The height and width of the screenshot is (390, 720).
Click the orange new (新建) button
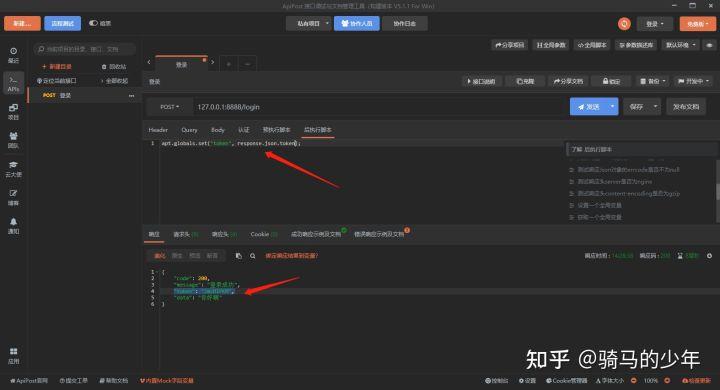click(x=22, y=23)
